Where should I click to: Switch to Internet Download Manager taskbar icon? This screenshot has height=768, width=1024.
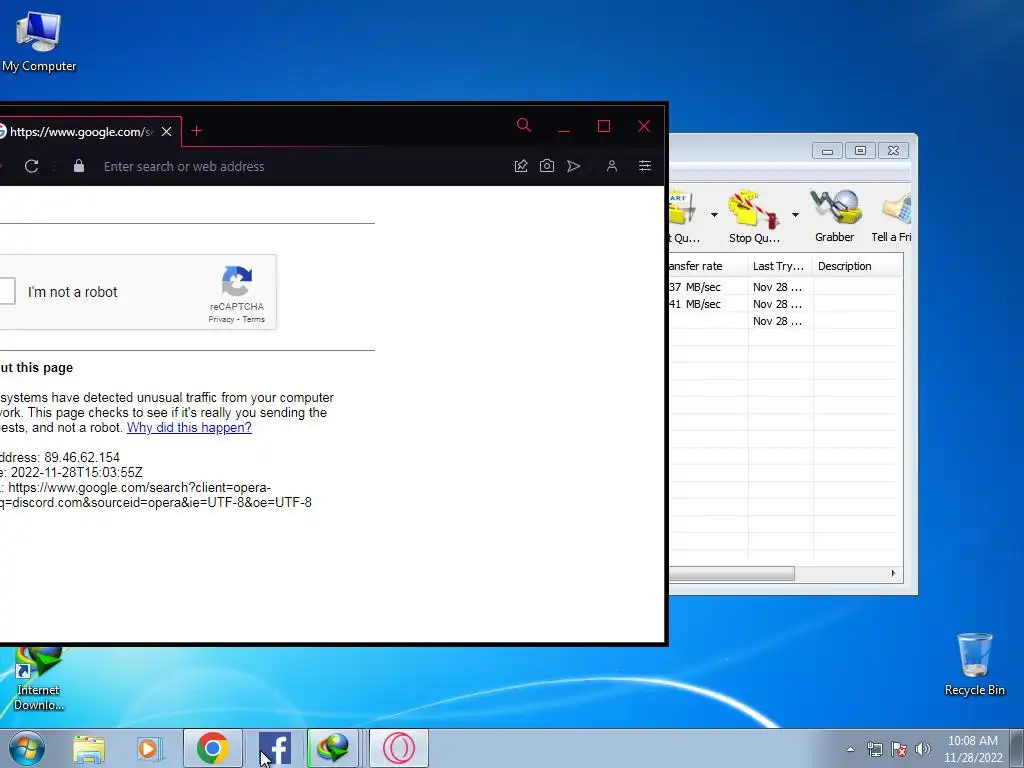point(333,748)
